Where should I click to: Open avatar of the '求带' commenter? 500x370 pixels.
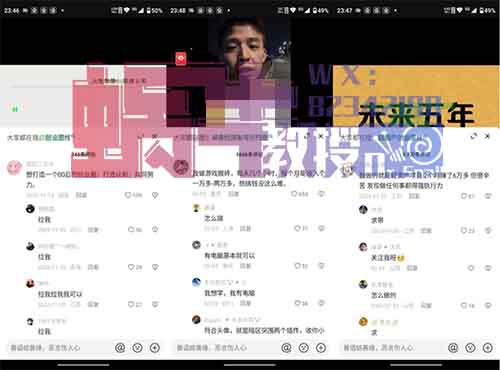[363, 210]
